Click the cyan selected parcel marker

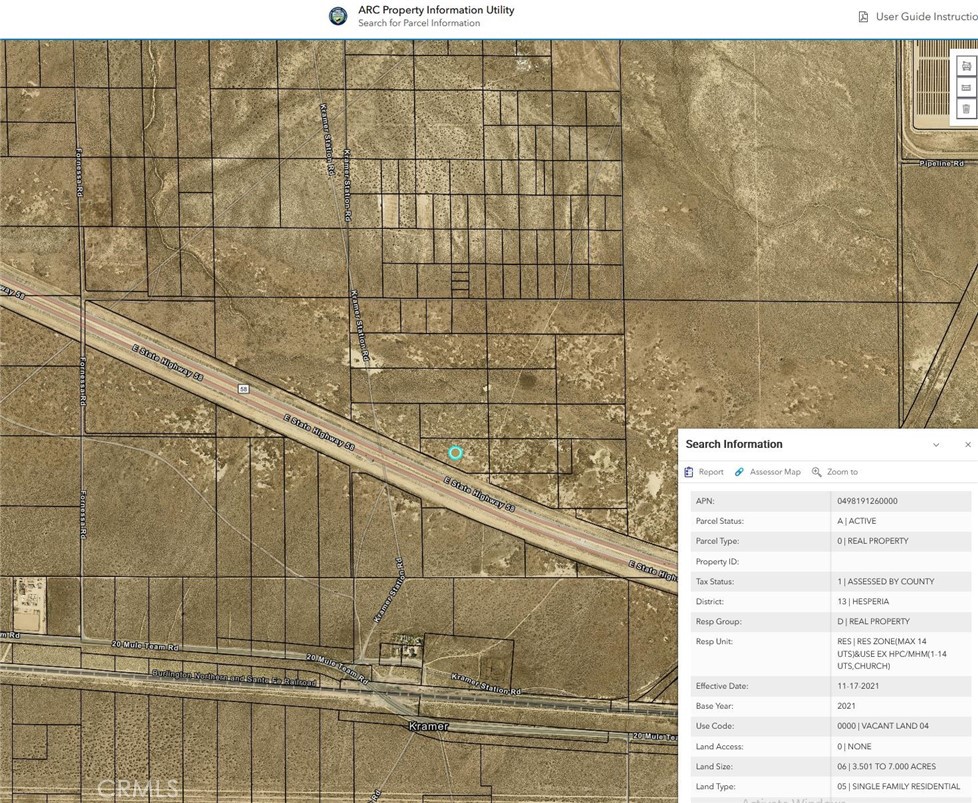pyautogui.click(x=455, y=453)
